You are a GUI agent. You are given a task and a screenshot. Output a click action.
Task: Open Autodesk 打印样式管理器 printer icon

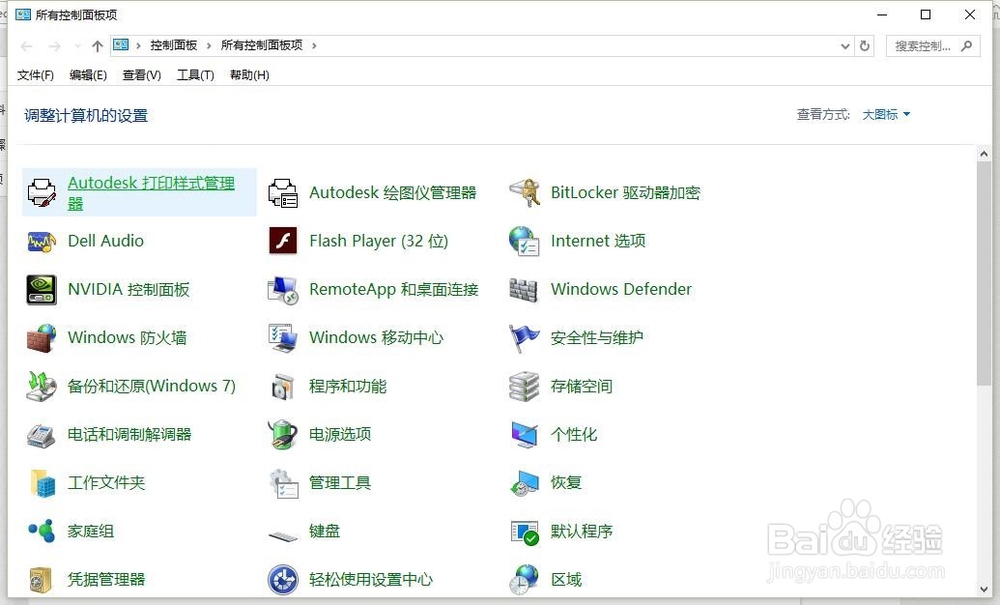[x=42, y=193]
